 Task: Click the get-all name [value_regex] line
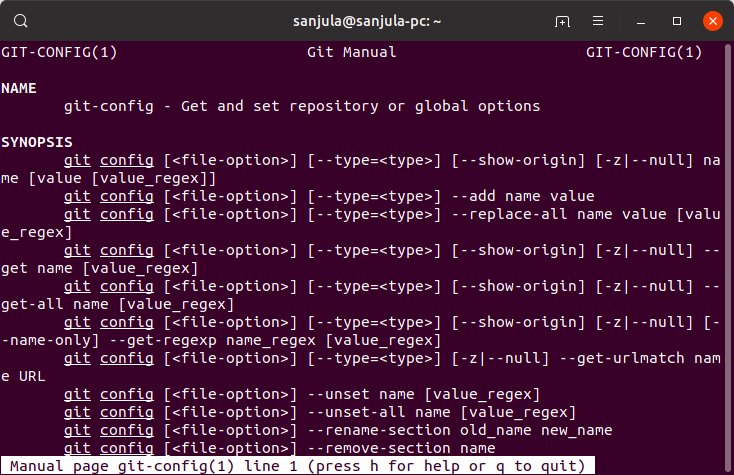tap(117, 304)
